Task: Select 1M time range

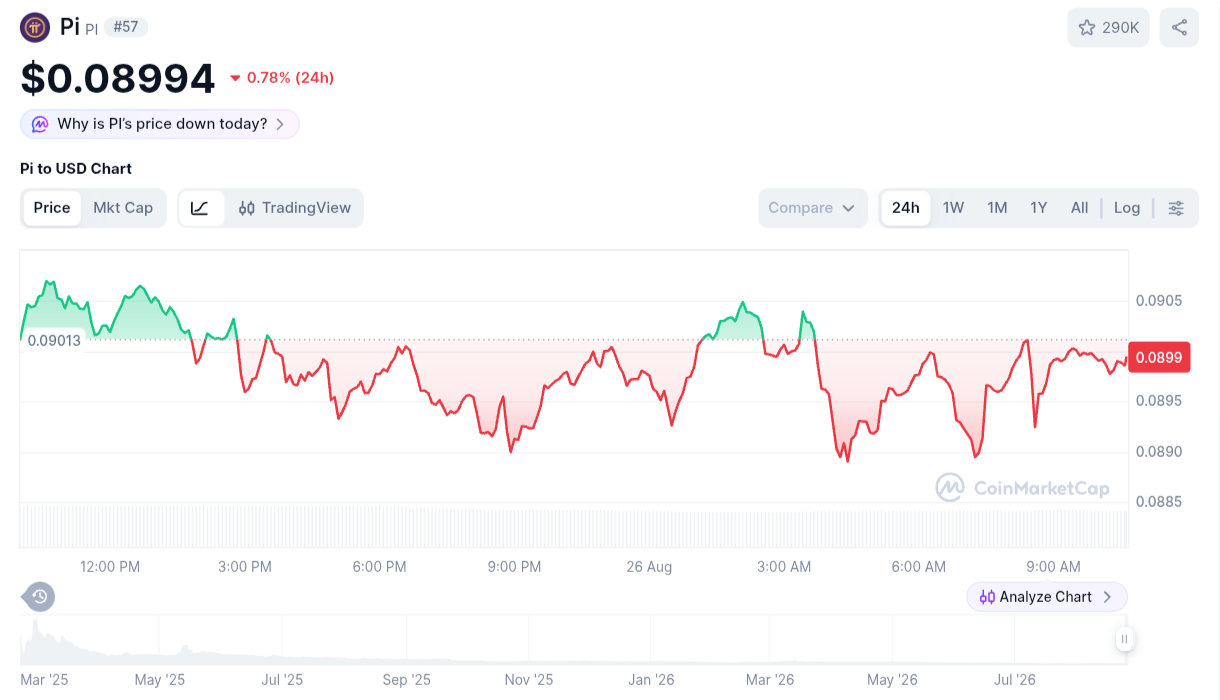Action: tap(997, 208)
